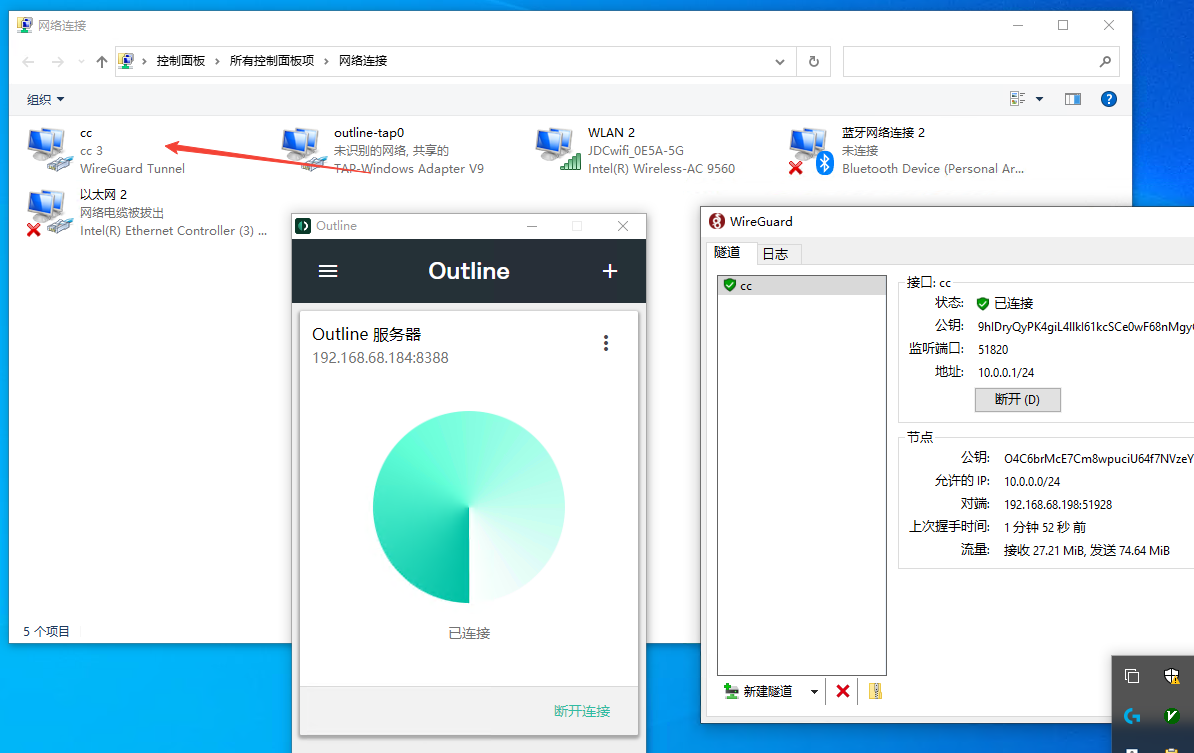The height and width of the screenshot is (753, 1194).
Task: Click 控制面板 breadcrumb item
Action: point(180,61)
